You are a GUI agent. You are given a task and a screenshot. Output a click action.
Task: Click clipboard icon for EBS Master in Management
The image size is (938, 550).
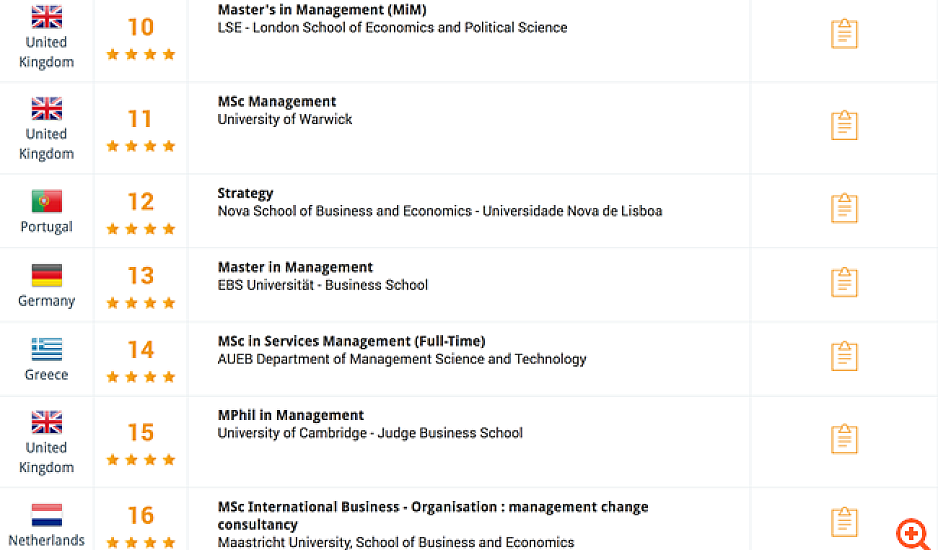(x=844, y=282)
